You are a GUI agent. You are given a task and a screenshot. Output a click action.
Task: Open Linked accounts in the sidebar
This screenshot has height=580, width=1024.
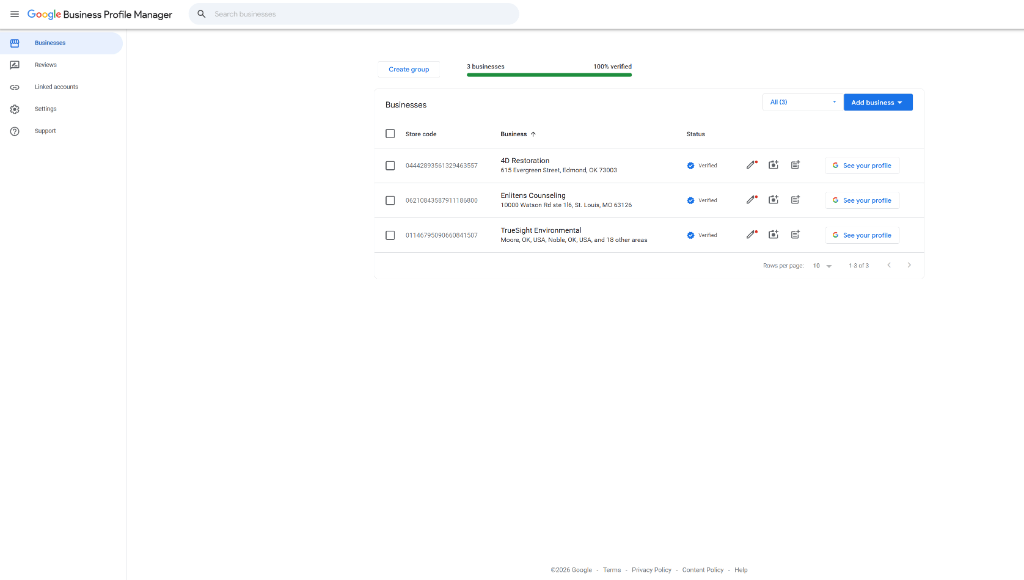[x=61, y=87]
